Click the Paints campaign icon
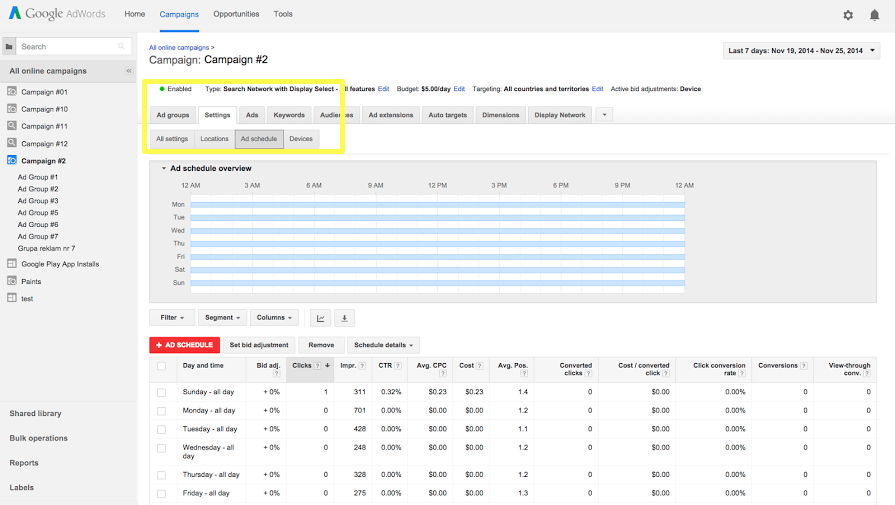The height and width of the screenshot is (505, 895). point(11,281)
